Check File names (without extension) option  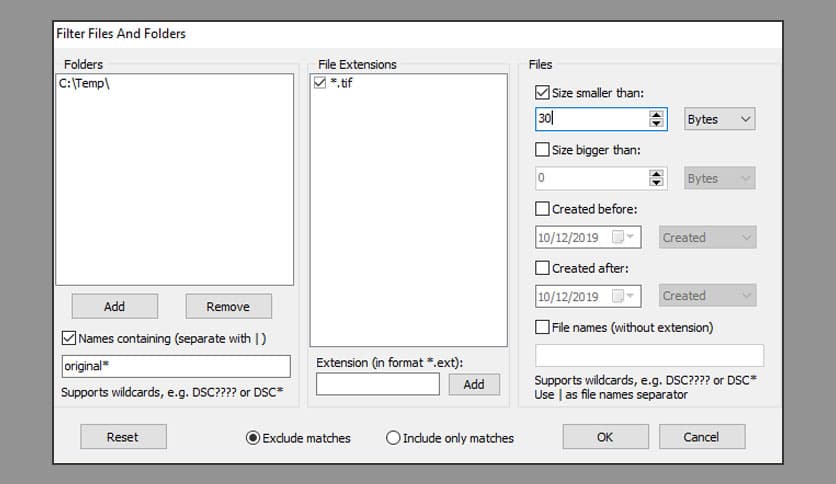pyautogui.click(x=542, y=327)
